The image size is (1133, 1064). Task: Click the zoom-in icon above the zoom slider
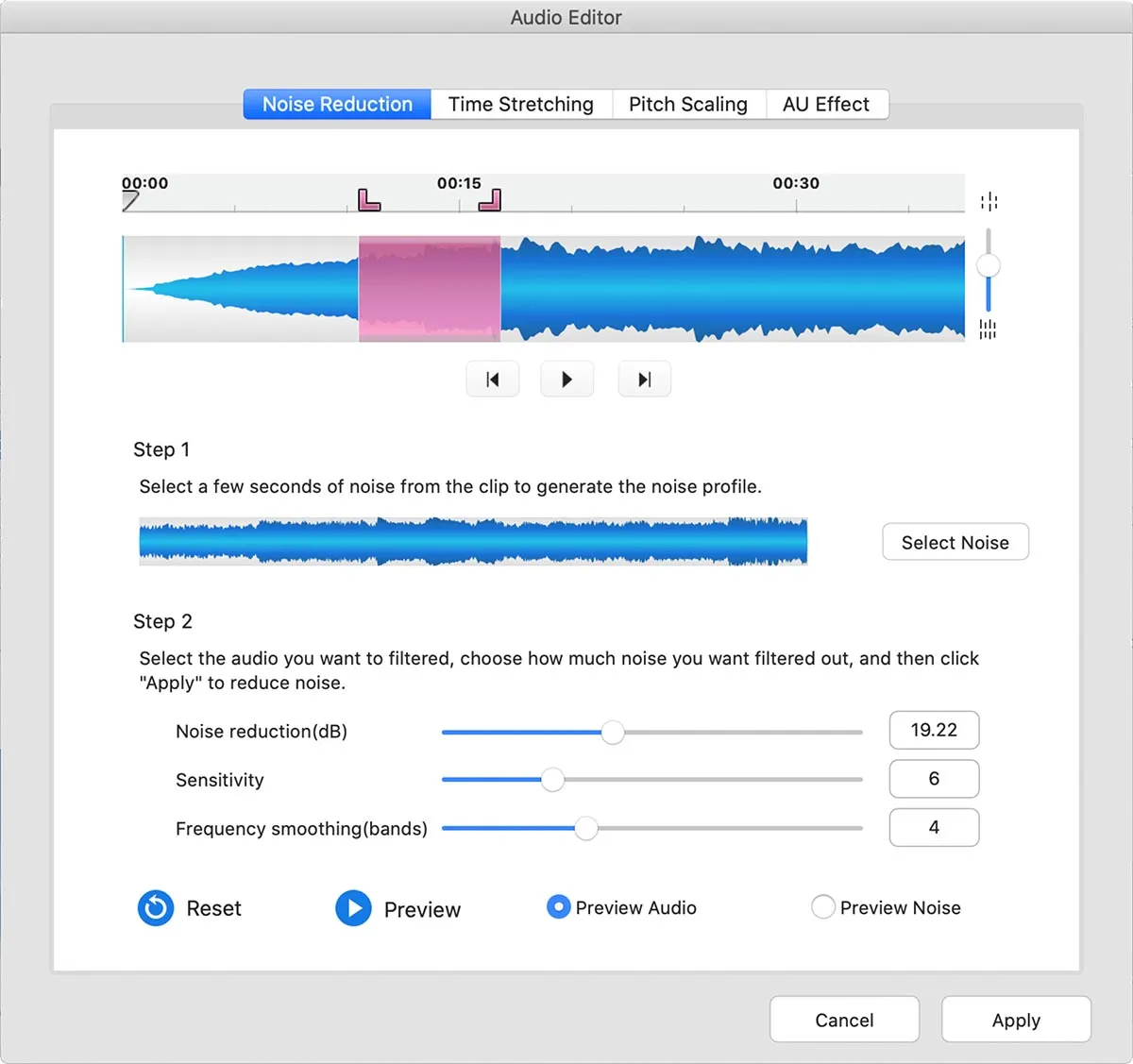(989, 200)
